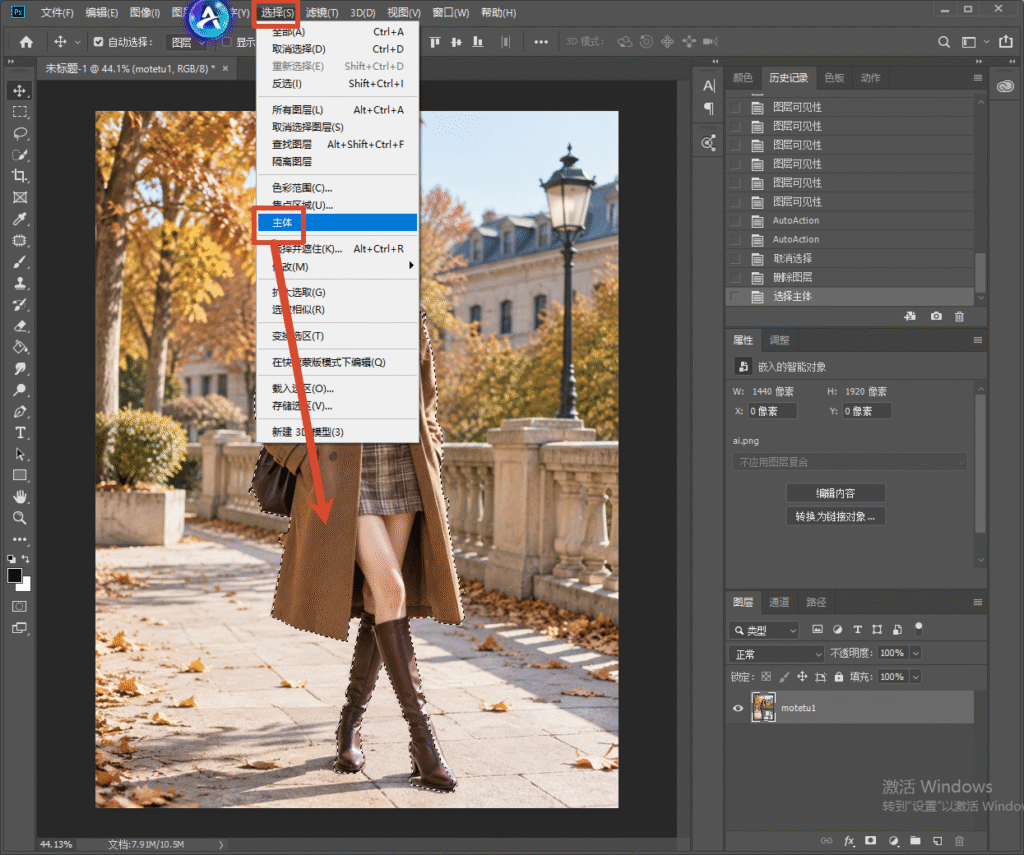Choose 主体 in the Select menu
Image resolution: width=1024 pixels, height=855 pixels.
pyautogui.click(x=337, y=223)
